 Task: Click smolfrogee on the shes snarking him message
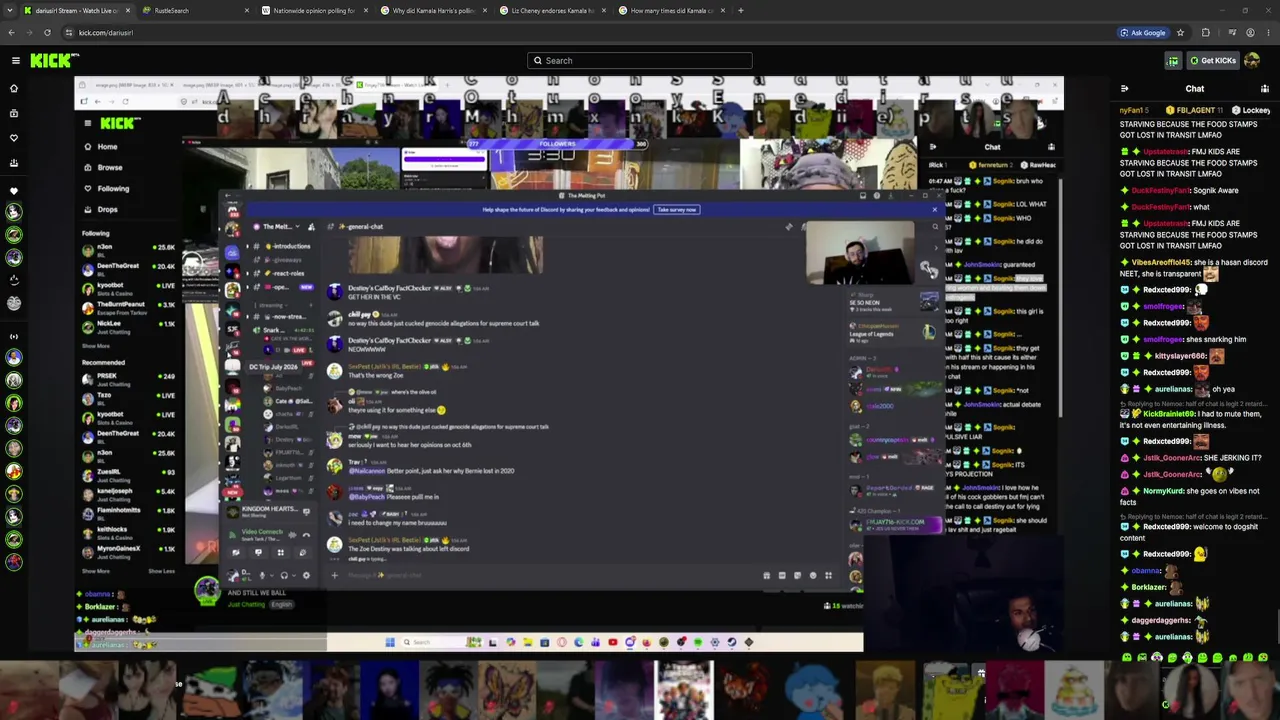[1163, 339]
